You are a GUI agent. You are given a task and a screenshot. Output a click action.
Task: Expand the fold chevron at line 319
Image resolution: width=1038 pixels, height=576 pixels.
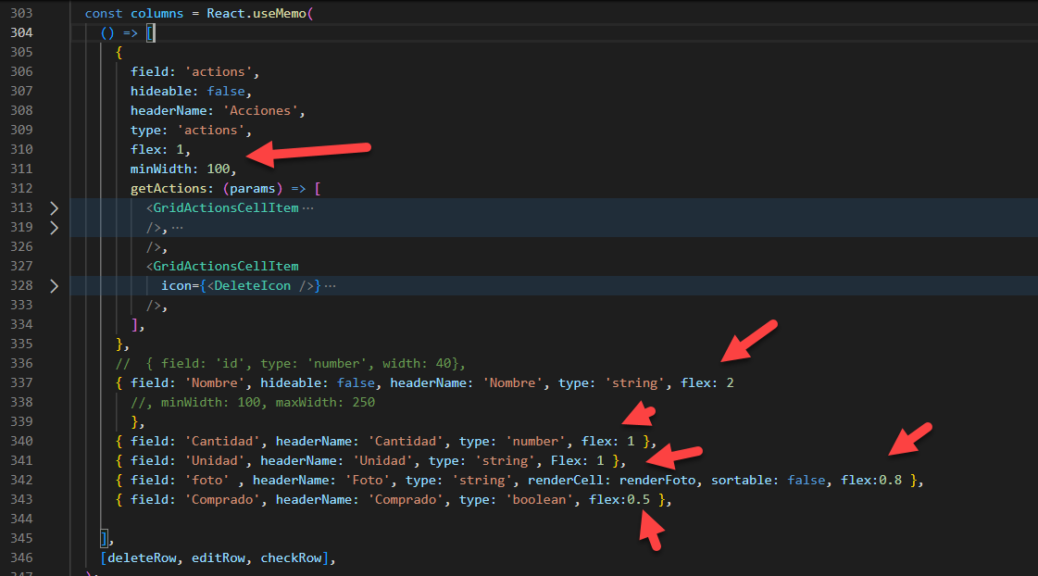tap(54, 227)
